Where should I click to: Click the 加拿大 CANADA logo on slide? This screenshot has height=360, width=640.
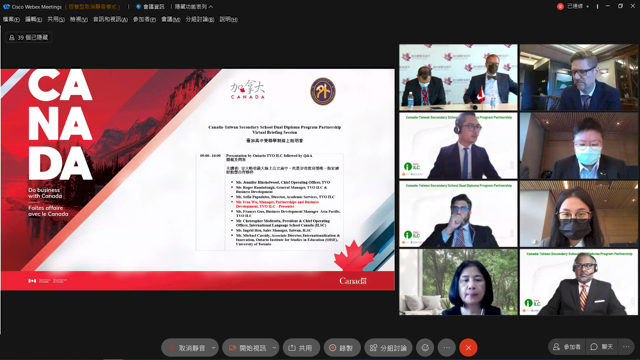click(248, 90)
